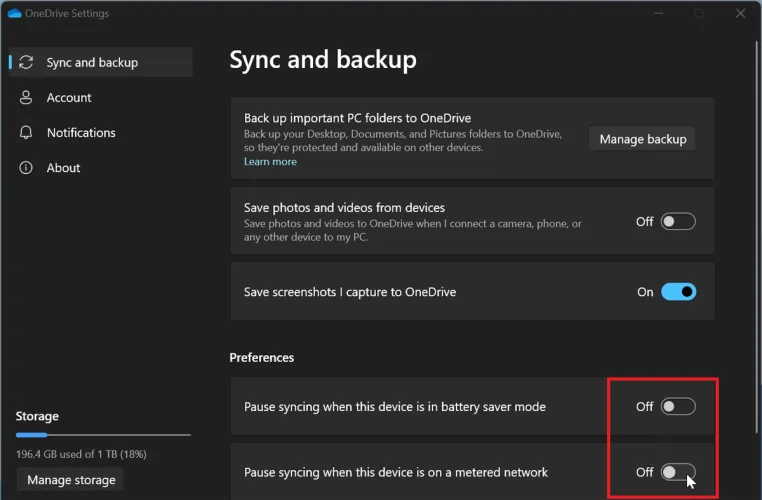Image resolution: width=762 pixels, height=500 pixels.
Task: Click the storage usage progress bar
Action: pos(103,435)
